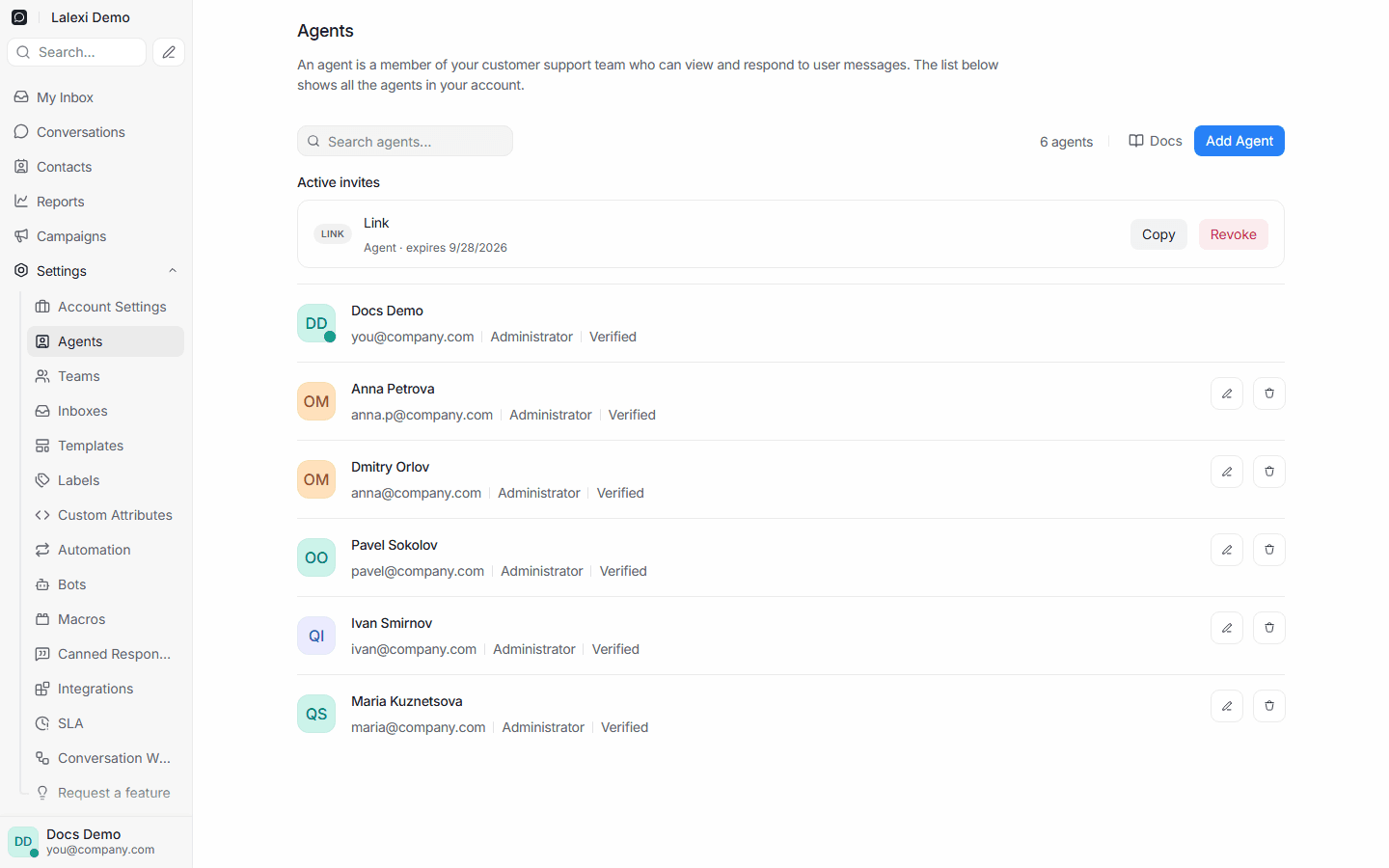Collapse the Settings section
The height and width of the screenshot is (868, 1389).
[x=95, y=271]
